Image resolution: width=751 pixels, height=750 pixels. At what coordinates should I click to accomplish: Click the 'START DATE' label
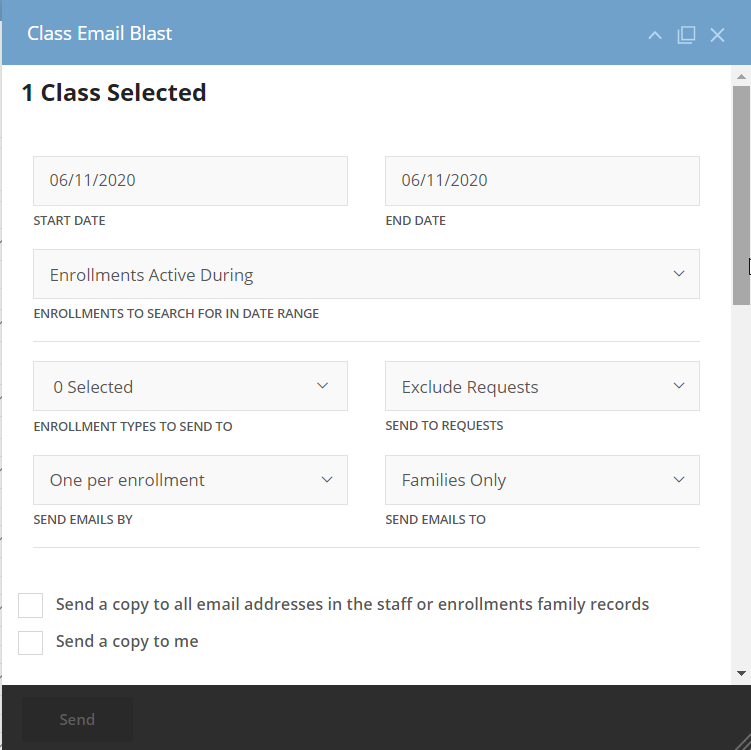tap(69, 220)
